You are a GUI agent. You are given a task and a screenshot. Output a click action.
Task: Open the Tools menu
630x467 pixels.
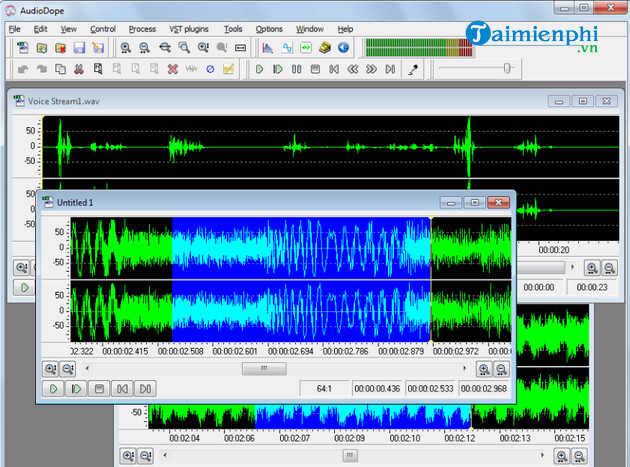[233, 29]
